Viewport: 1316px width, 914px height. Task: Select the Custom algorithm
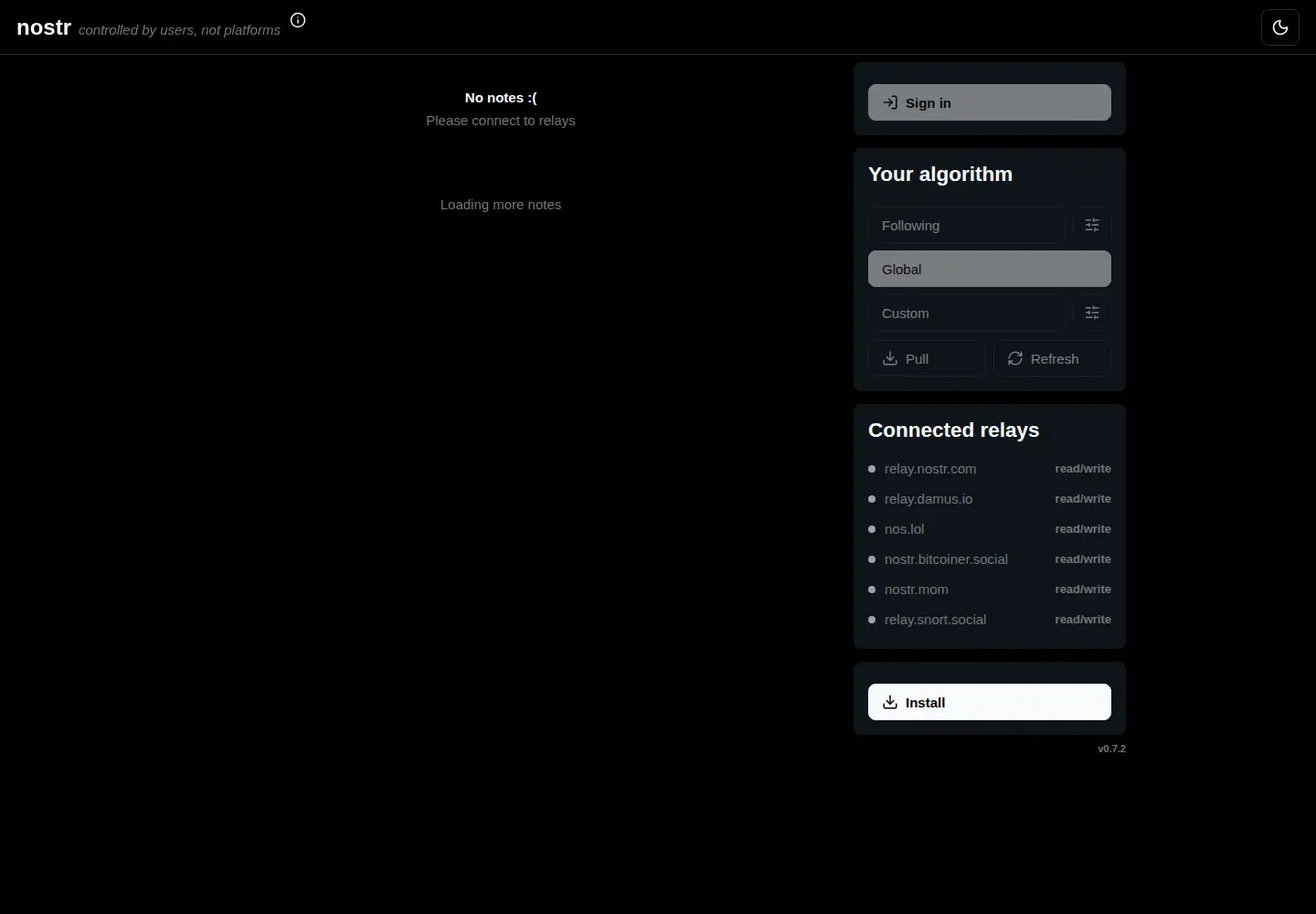click(967, 313)
